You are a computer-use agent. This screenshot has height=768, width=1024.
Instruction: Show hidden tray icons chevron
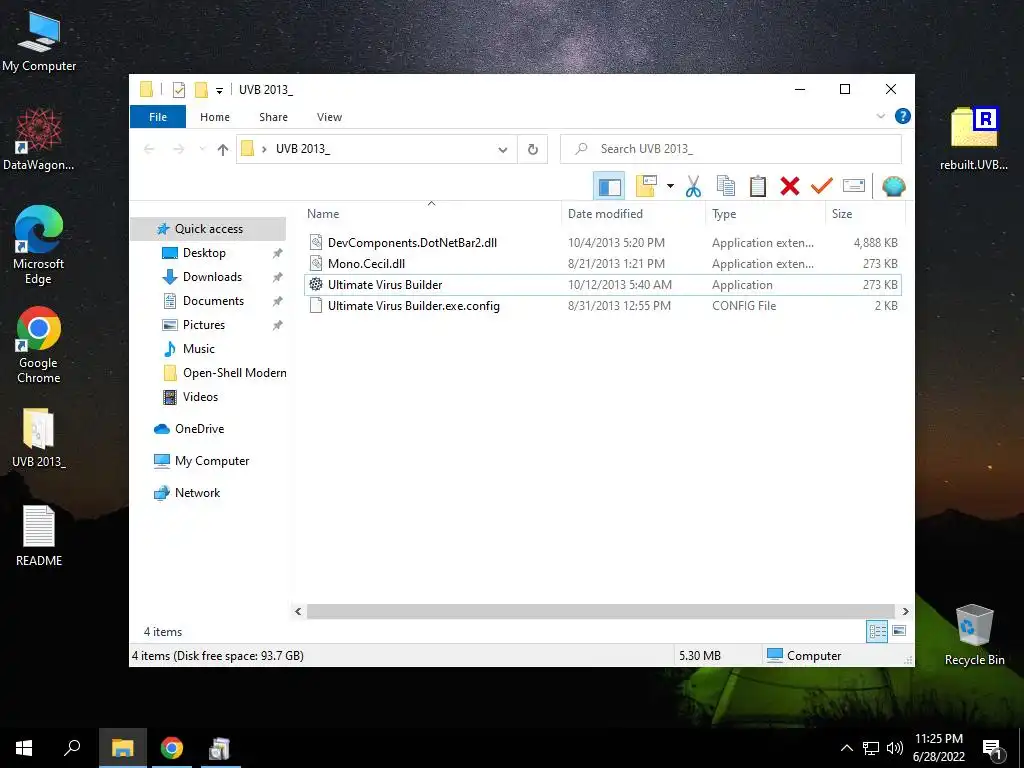[846, 748]
